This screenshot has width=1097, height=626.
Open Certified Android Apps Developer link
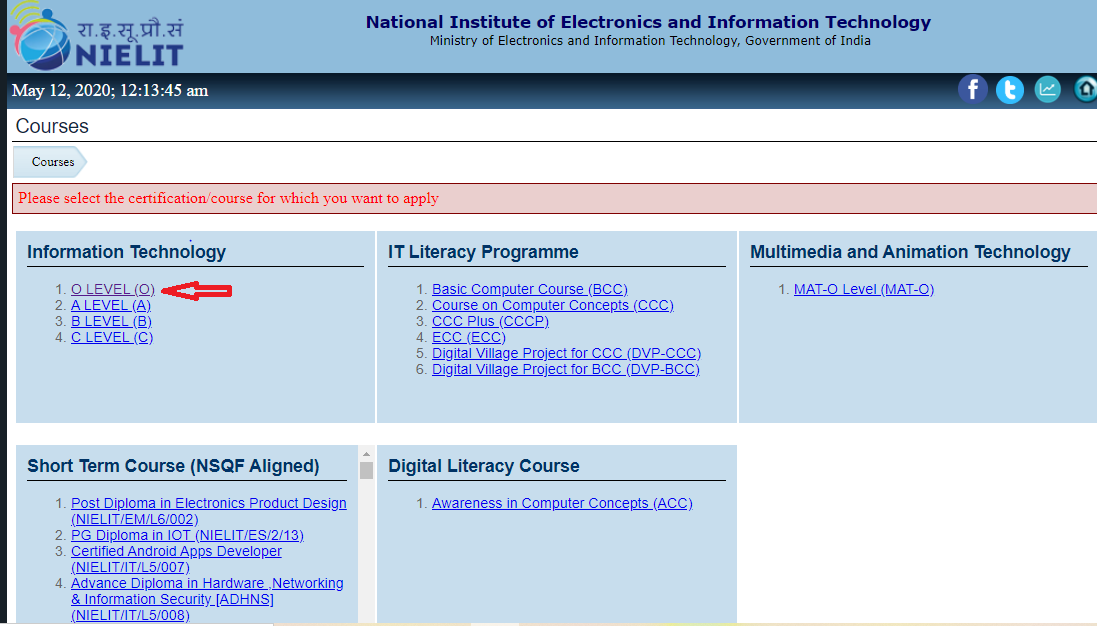[176, 559]
